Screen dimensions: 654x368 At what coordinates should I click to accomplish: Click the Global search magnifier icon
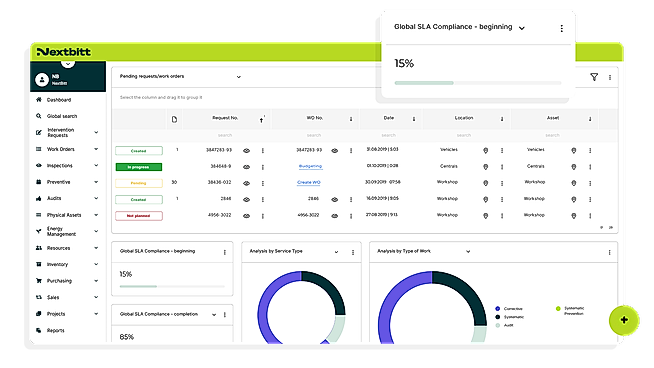click(39, 116)
